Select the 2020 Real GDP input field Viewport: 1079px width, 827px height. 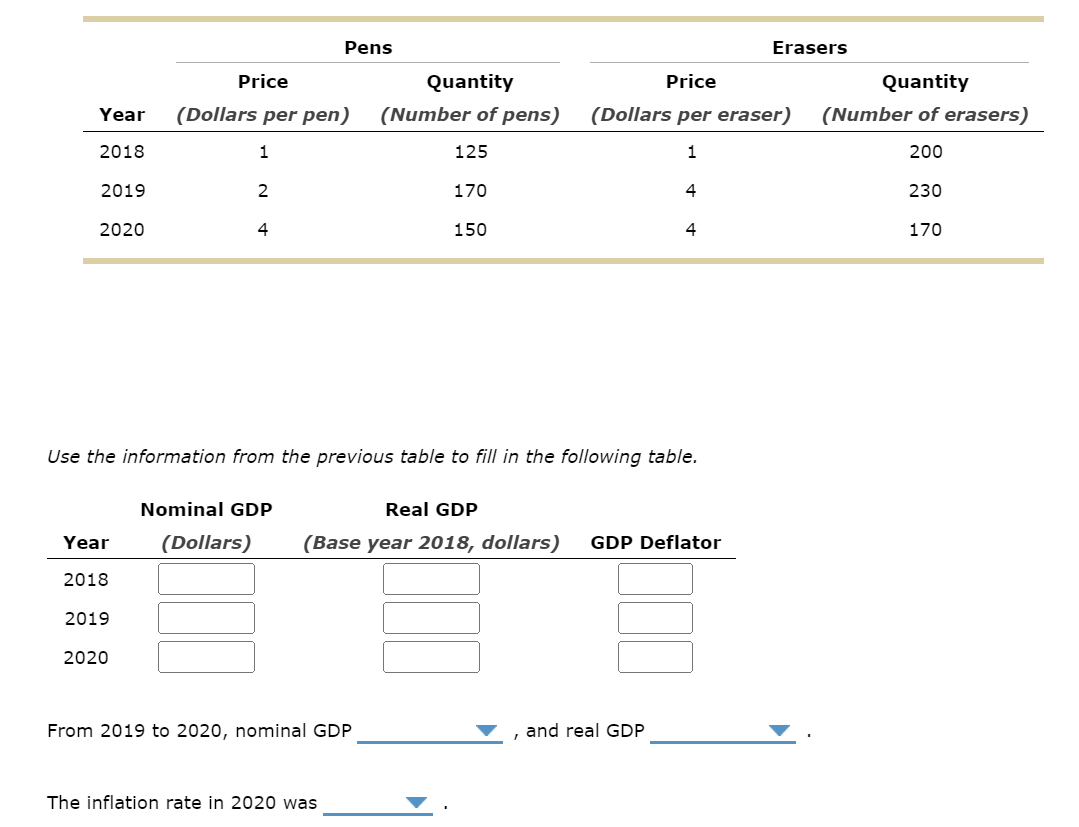point(431,657)
